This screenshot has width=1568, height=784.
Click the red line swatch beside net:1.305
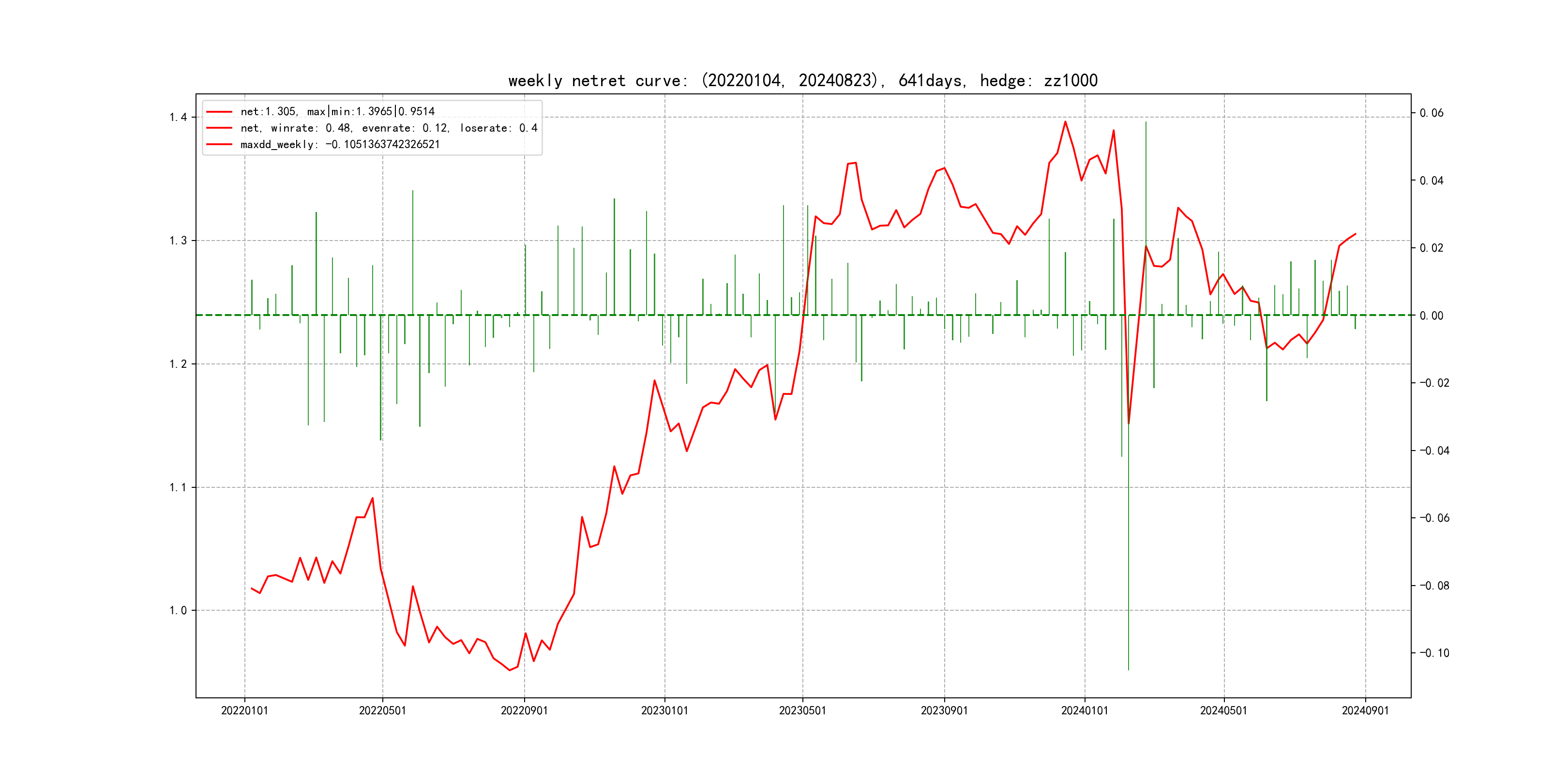tap(219, 112)
